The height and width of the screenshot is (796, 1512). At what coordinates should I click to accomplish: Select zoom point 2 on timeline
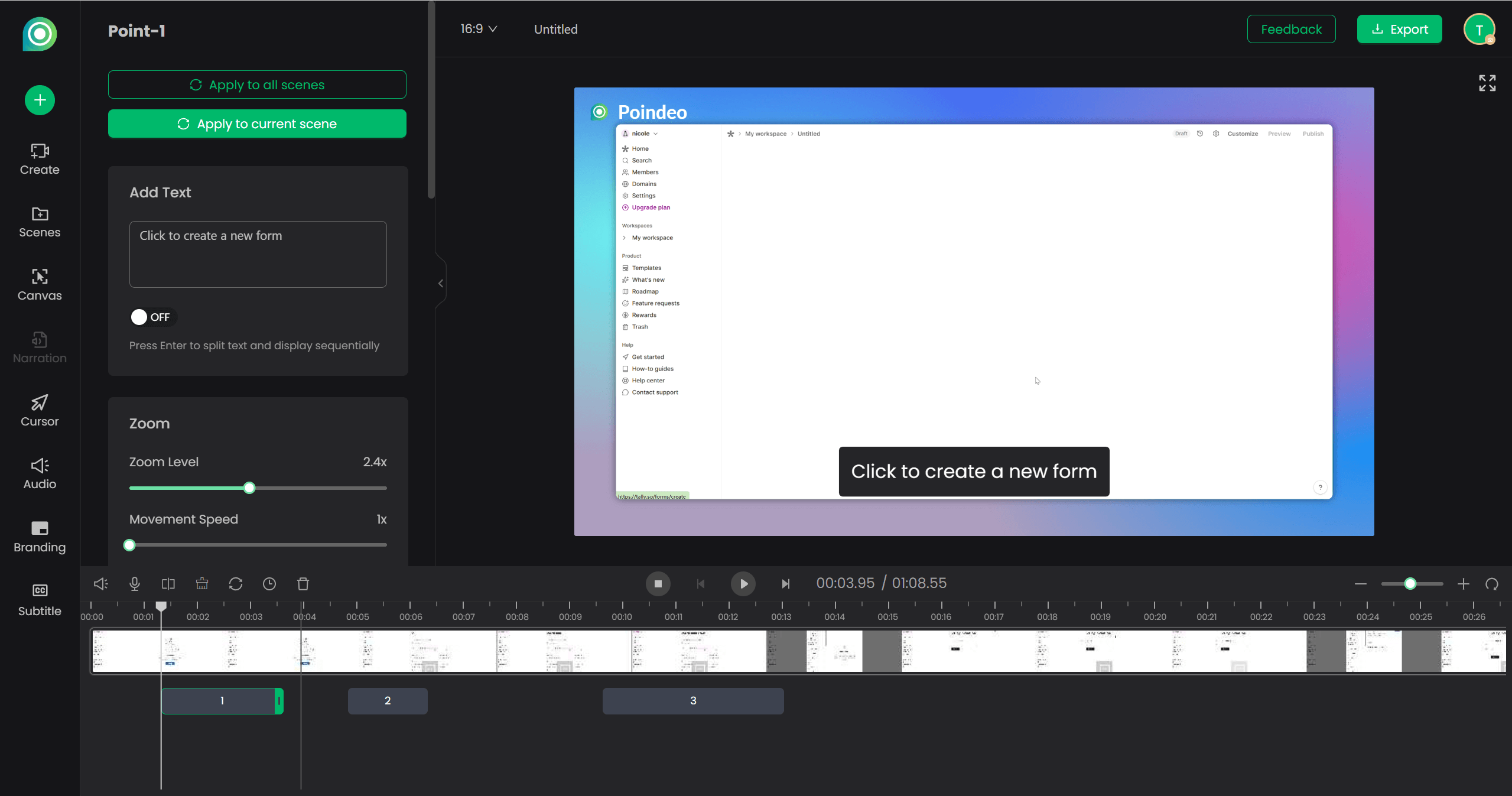click(x=388, y=701)
